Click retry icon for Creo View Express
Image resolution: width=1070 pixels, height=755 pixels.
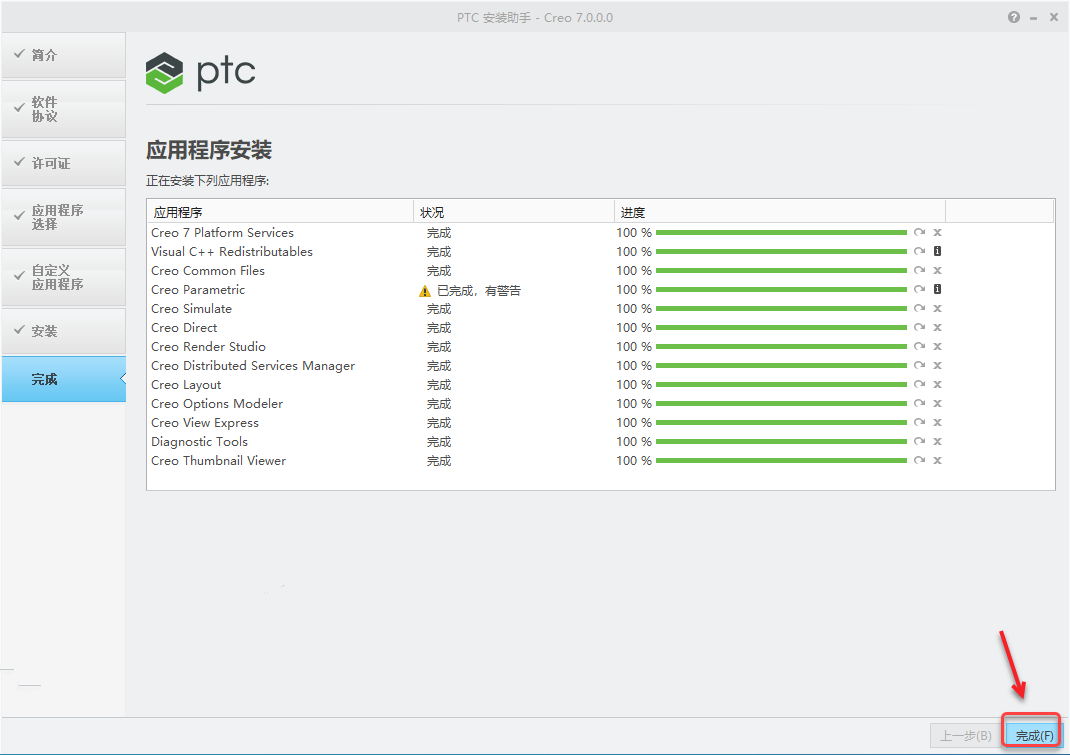pyautogui.click(x=920, y=423)
